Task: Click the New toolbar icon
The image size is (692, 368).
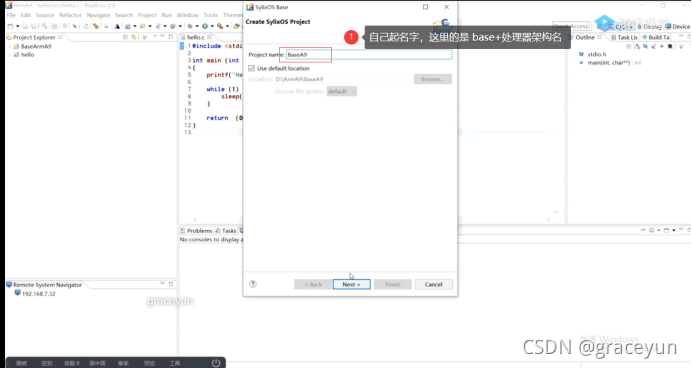Action: (x=11, y=26)
